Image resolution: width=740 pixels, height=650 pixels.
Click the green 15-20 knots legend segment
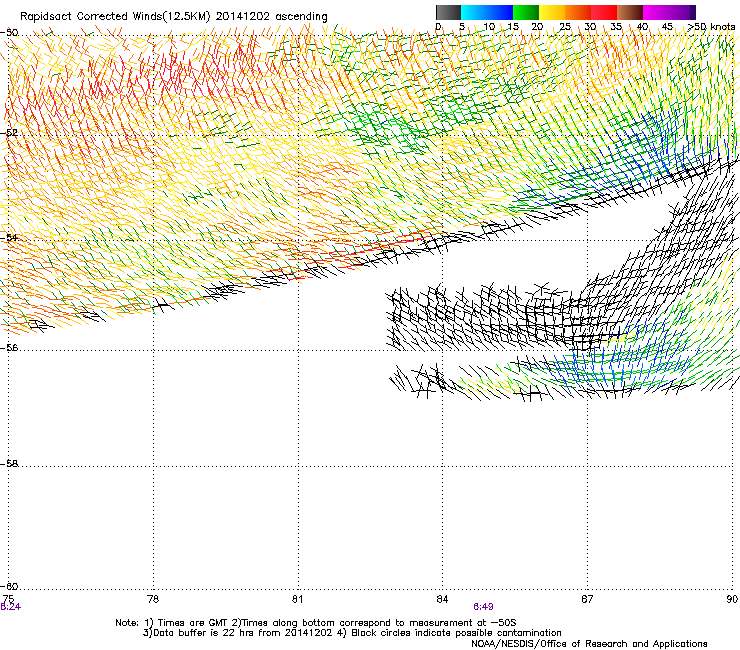pyautogui.click(x=526, y=12)
